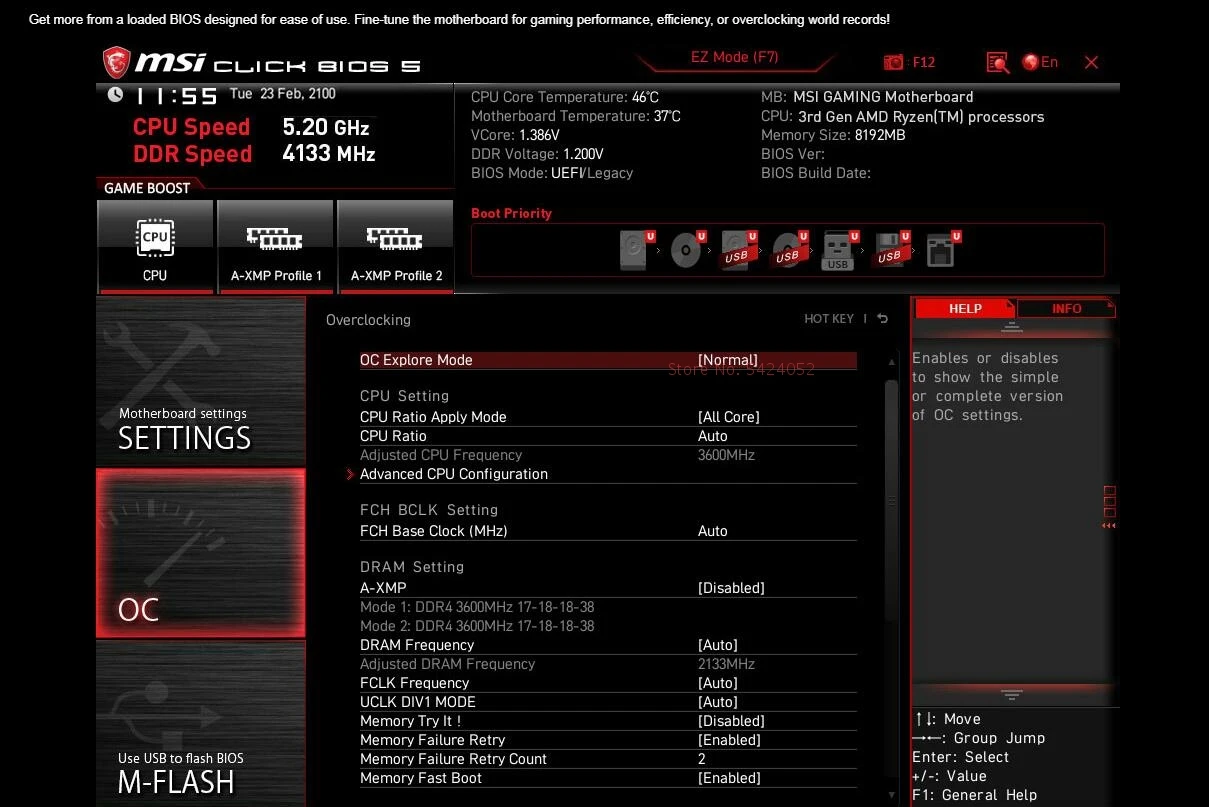This screenshot has width=1209, height=807.
Task: Enable A-XMP Profile 2
Action: pos(395,246)
